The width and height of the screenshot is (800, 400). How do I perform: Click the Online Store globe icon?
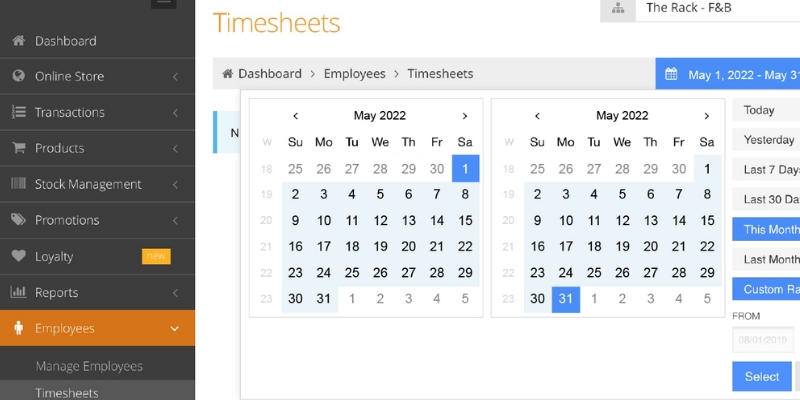[18, 76]
